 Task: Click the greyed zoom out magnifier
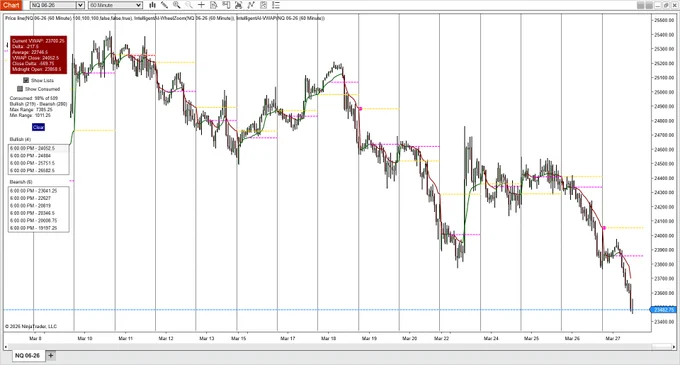pyautogui.click(x=189, y=5)
